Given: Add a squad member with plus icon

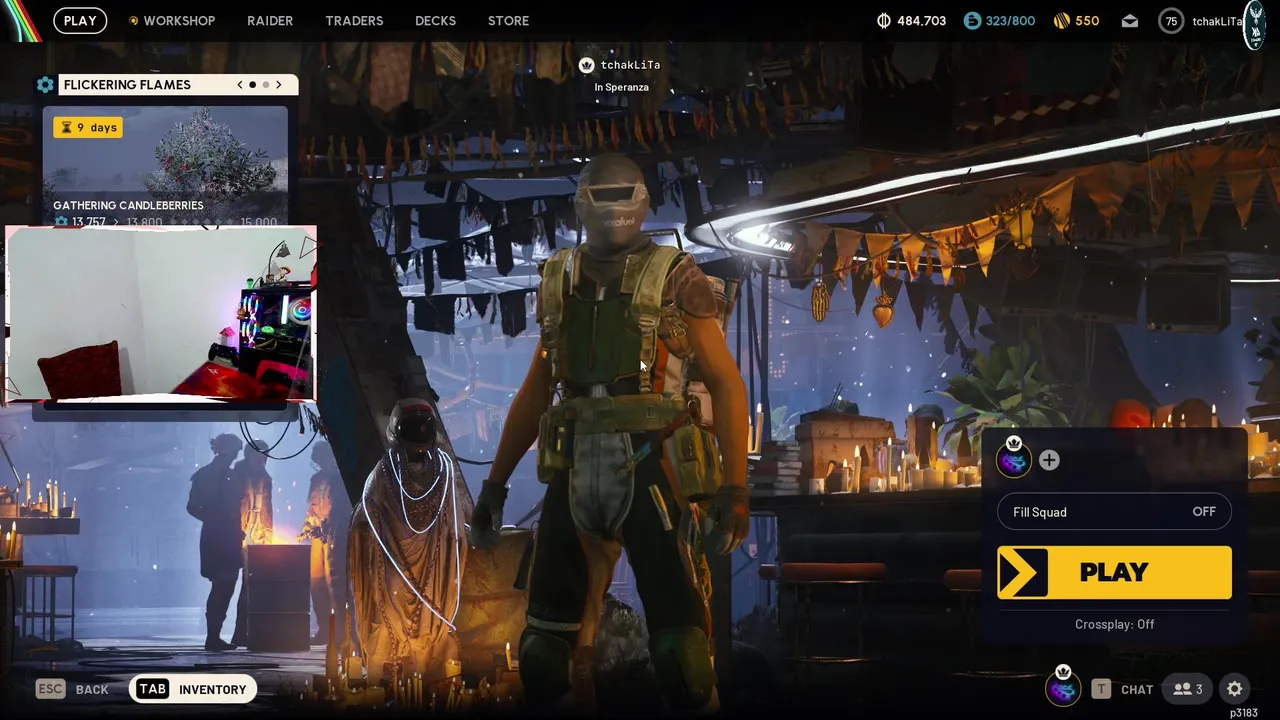Looking at the screenshot, I should click(x=1049, y=460).
